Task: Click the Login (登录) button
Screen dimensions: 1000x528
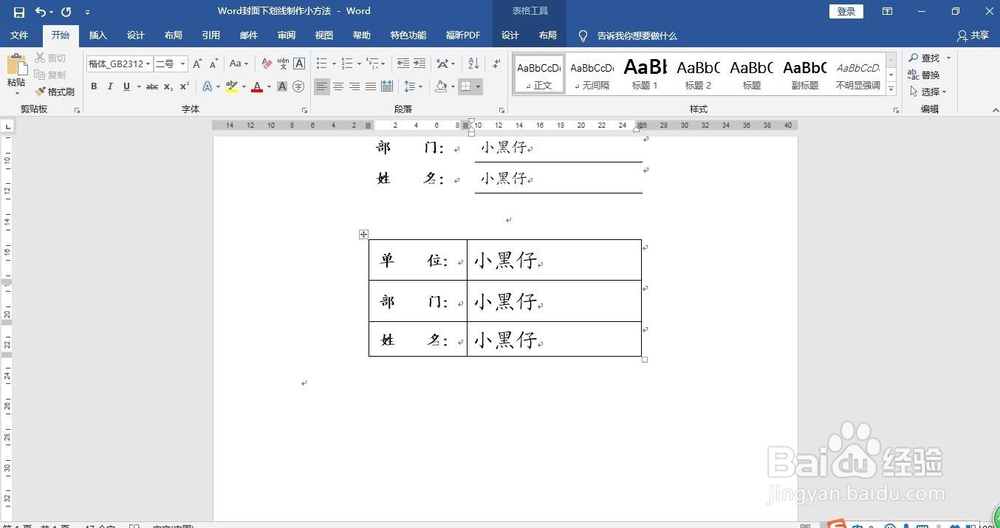Action: pos(846,11)
